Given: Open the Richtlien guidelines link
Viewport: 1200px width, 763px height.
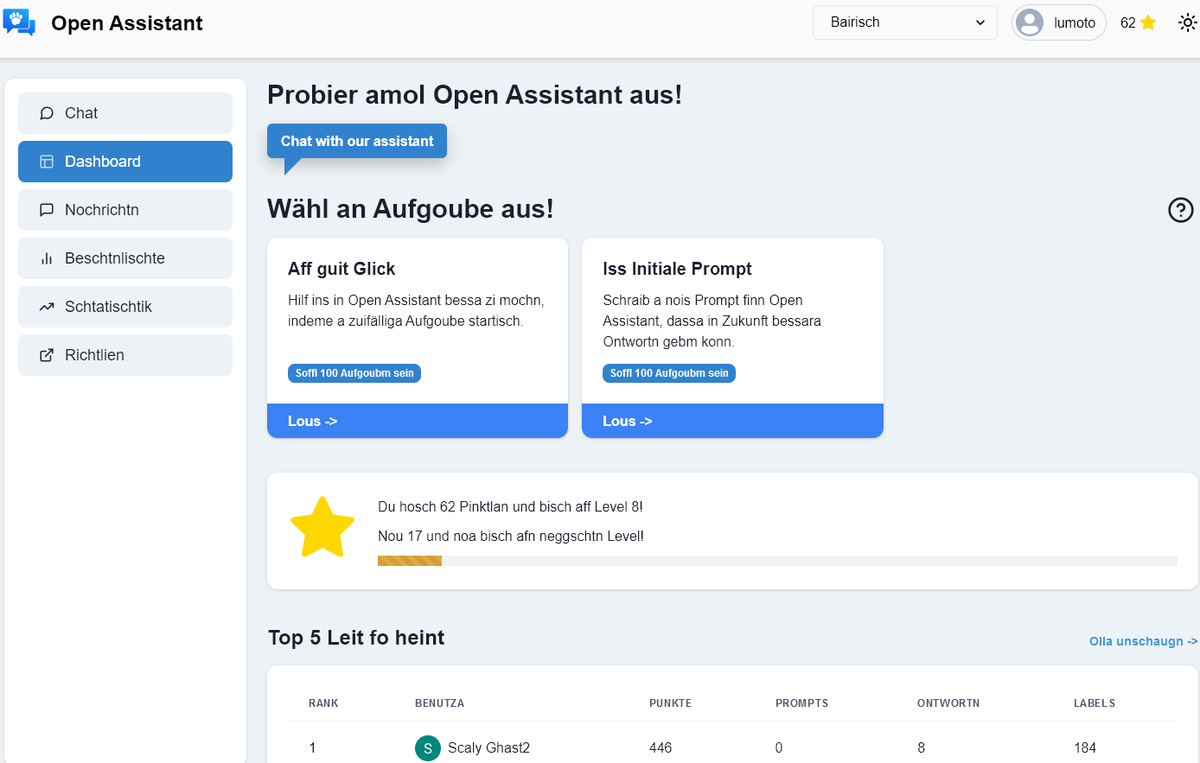Looking at the screenshot, I should (125, 355).
